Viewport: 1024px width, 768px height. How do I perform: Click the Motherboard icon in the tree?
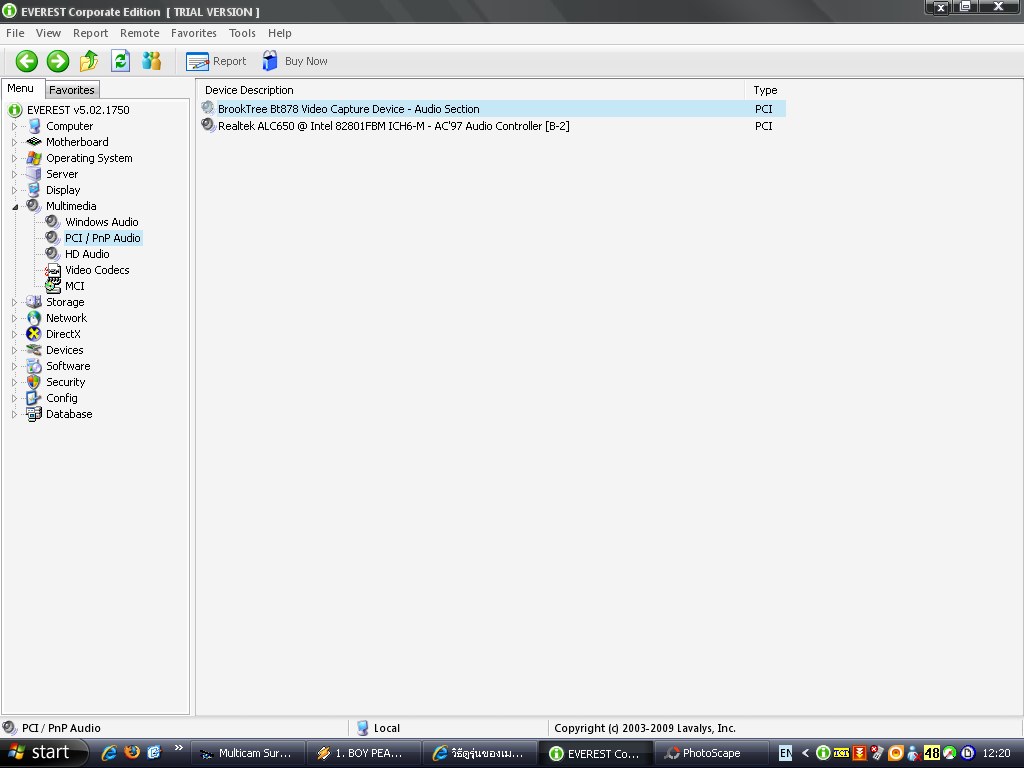(x=34, y=142)
